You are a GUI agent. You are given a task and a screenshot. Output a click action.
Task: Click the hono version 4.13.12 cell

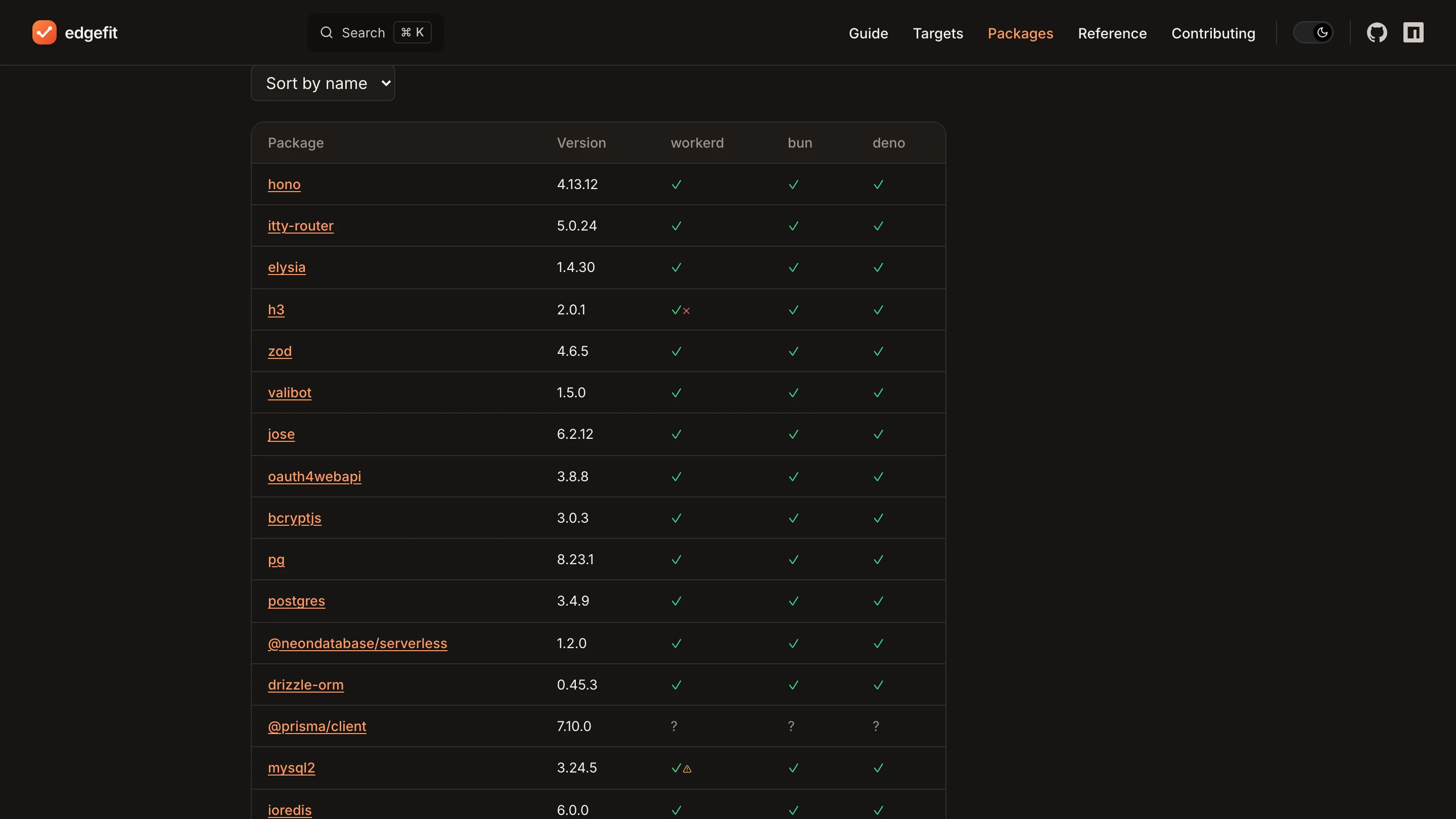(x=577, y=184)
